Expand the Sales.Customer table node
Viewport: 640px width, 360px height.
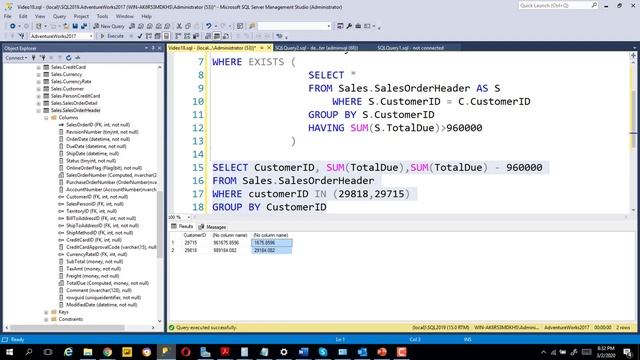tap(39, 89)
